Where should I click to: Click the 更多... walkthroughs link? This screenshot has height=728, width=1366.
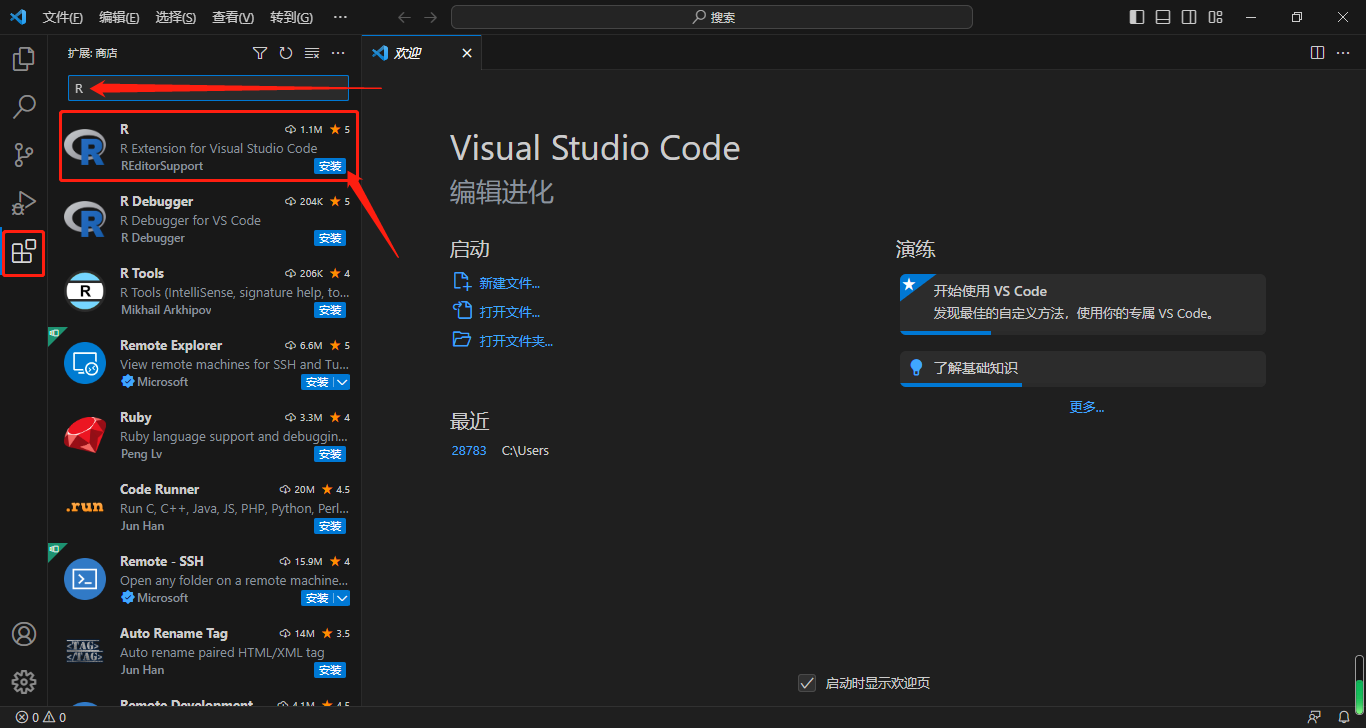point(1087,407)
